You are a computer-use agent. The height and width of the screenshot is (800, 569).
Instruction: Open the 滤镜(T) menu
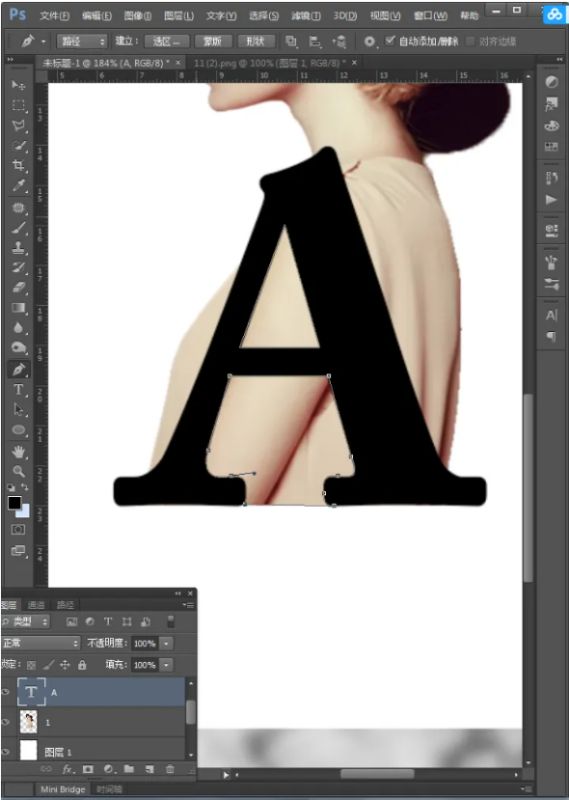pyautogui.click(x=306, y=16)
